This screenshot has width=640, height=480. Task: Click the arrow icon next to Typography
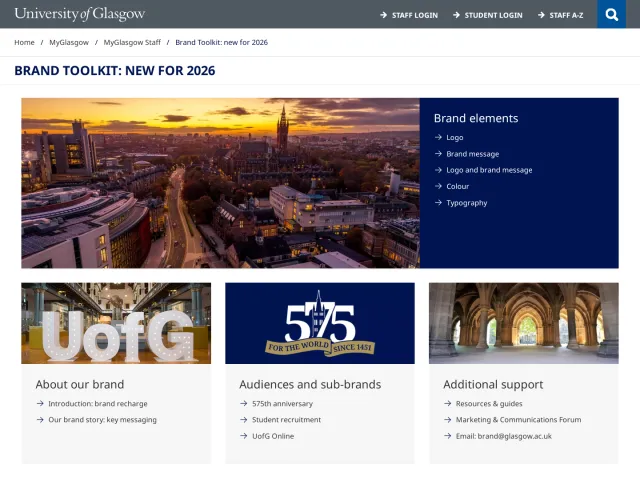(x=438, y=202)
